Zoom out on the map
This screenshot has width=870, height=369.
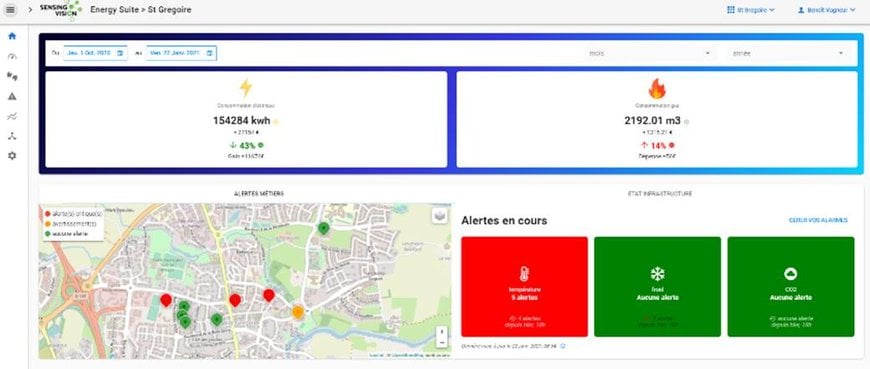442,342
